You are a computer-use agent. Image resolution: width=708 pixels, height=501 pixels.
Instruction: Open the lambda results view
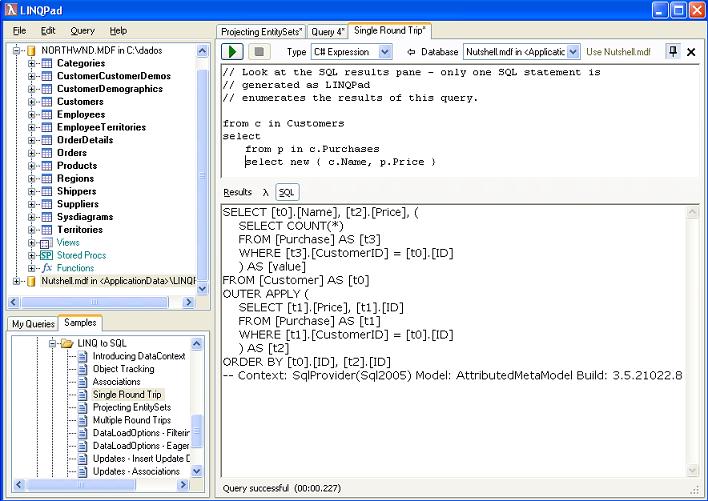(x=266, y=192)
